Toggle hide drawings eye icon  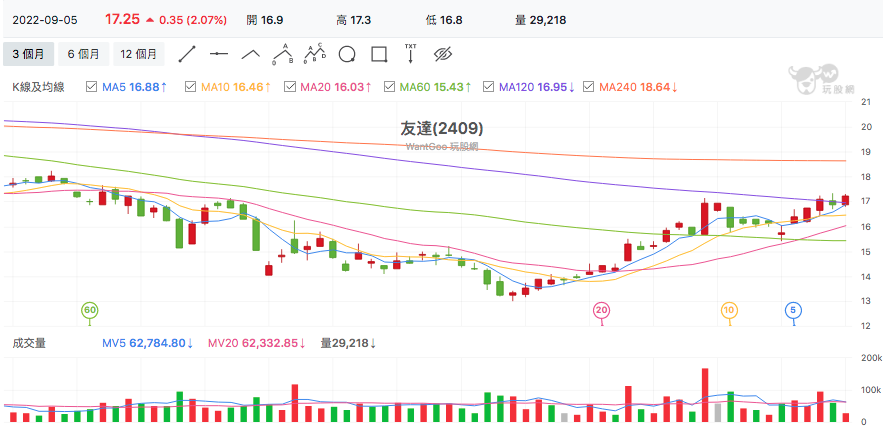(x=443, y=54)
